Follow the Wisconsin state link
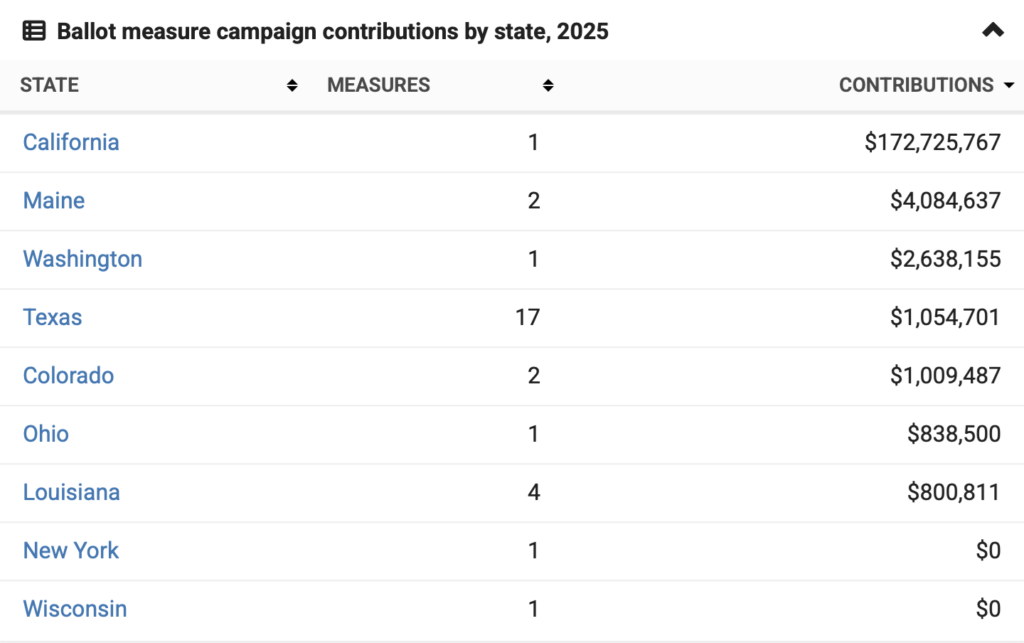Screen dimensions: 1024x643 75,609
